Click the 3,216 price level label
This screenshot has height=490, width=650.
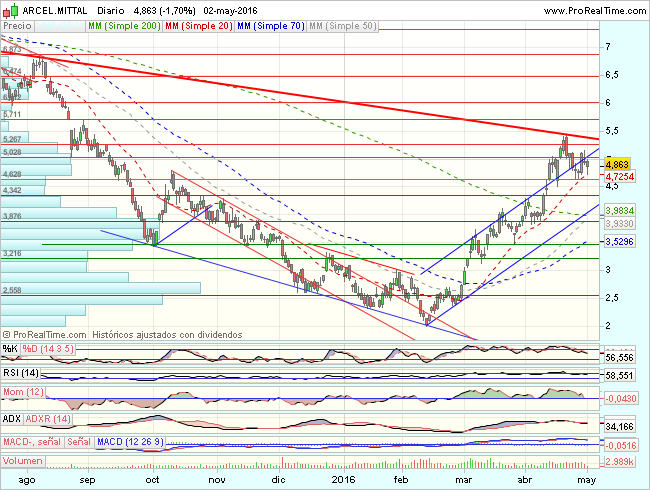click(12, 253)
